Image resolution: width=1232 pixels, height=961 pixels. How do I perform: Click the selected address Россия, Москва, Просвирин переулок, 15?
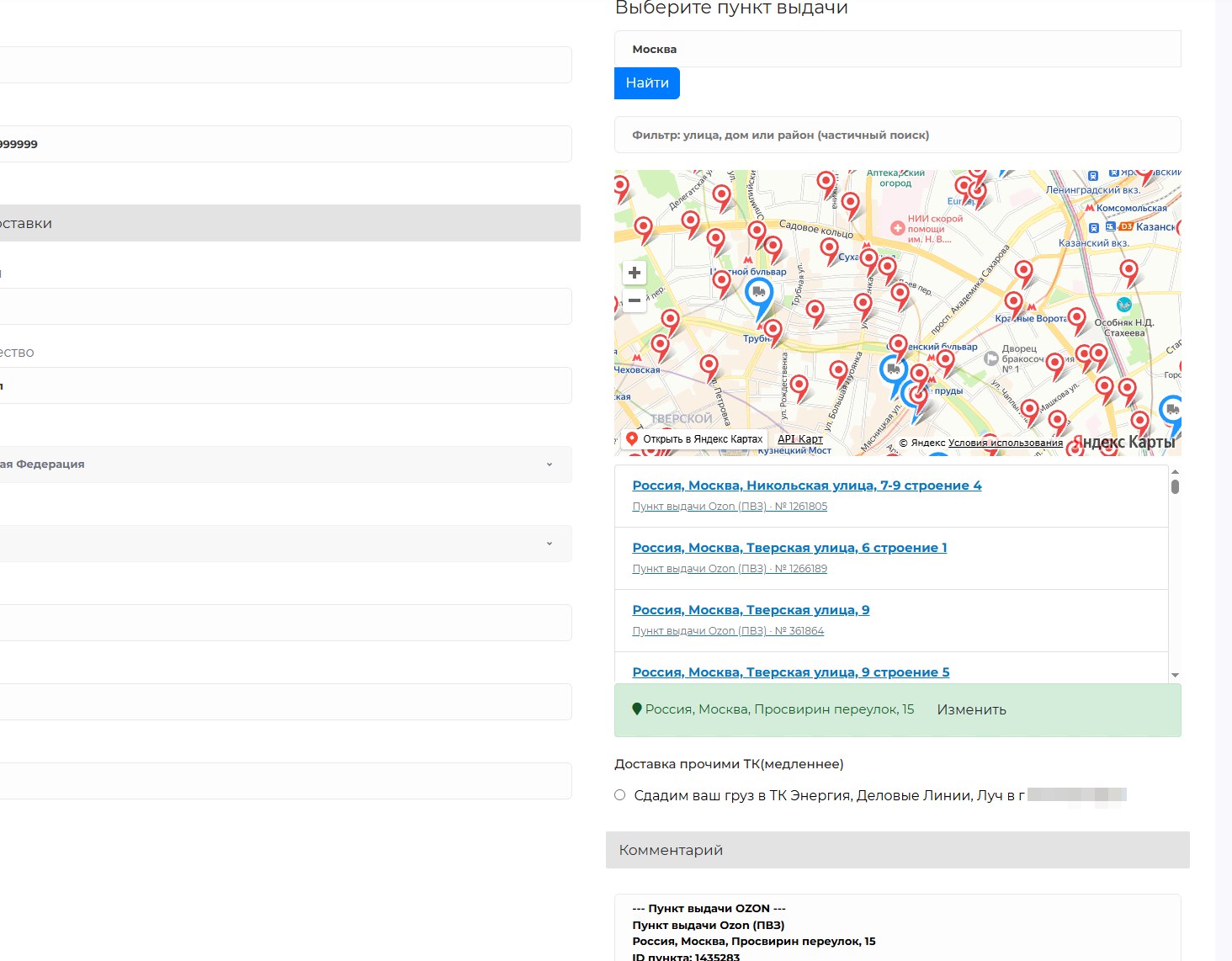[x=779, y=709]
